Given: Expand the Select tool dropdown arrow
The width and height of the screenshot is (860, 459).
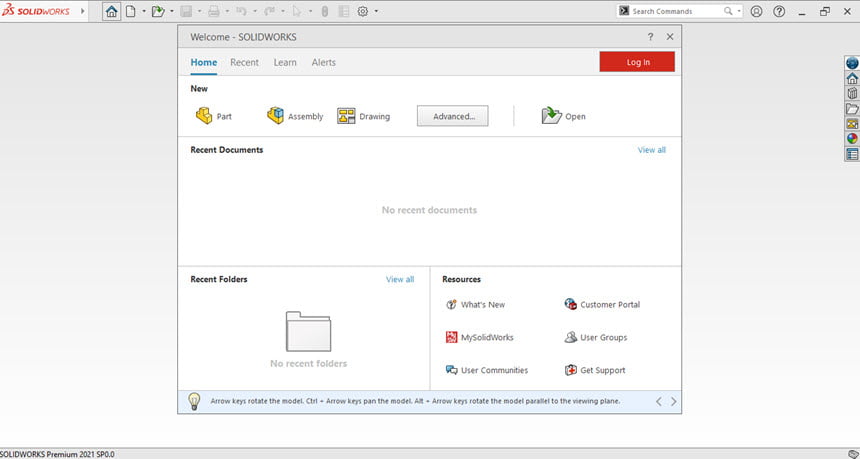Looking at the screenshot, I should point(310,12).
